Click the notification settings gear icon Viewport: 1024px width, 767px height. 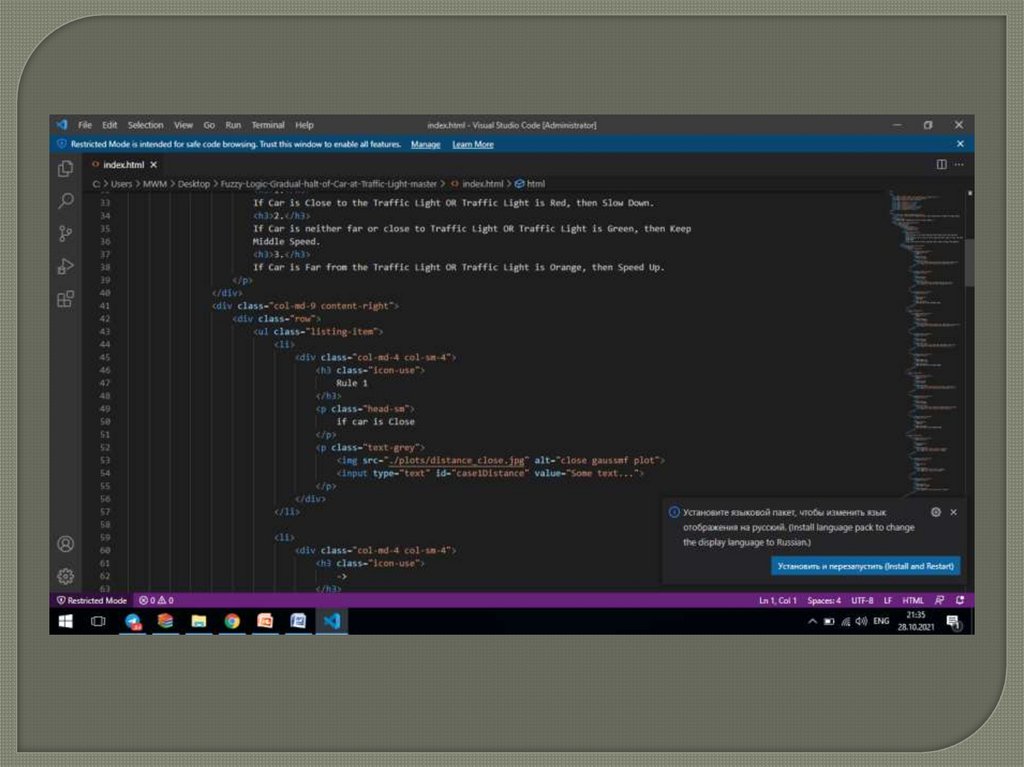coord(936,512)
